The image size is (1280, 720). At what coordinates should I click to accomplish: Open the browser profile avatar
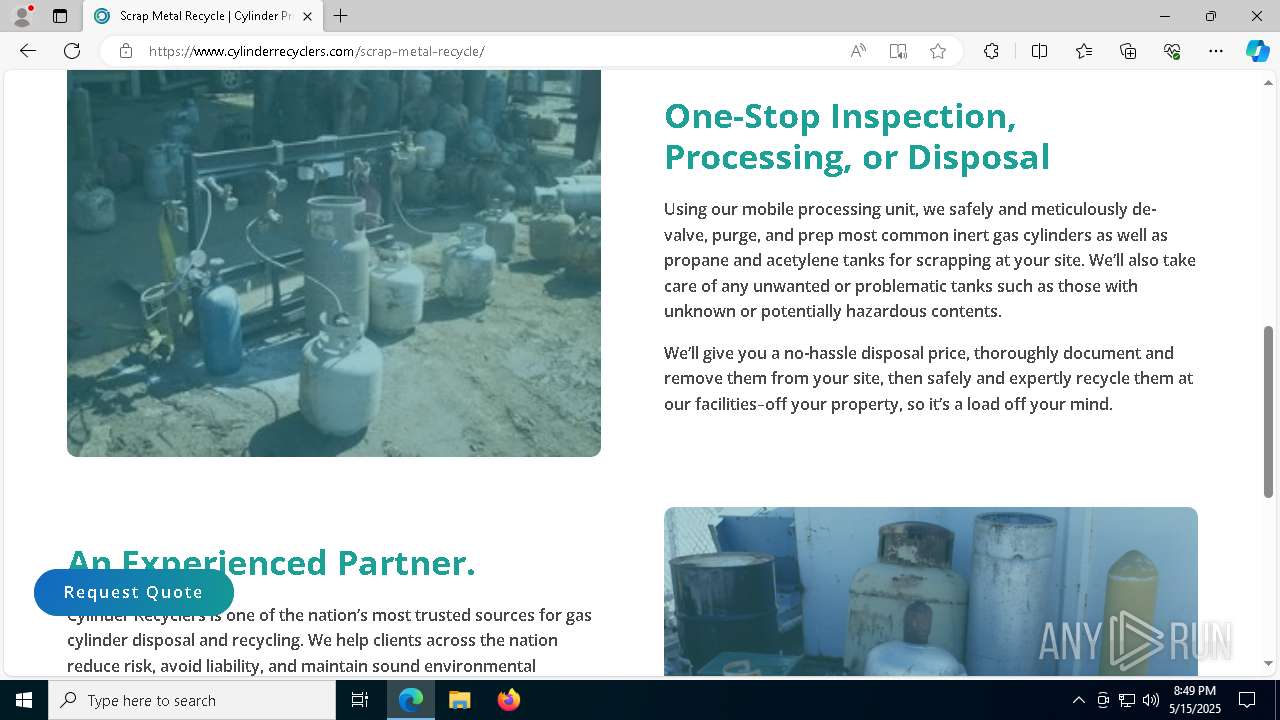click(22, 16)
